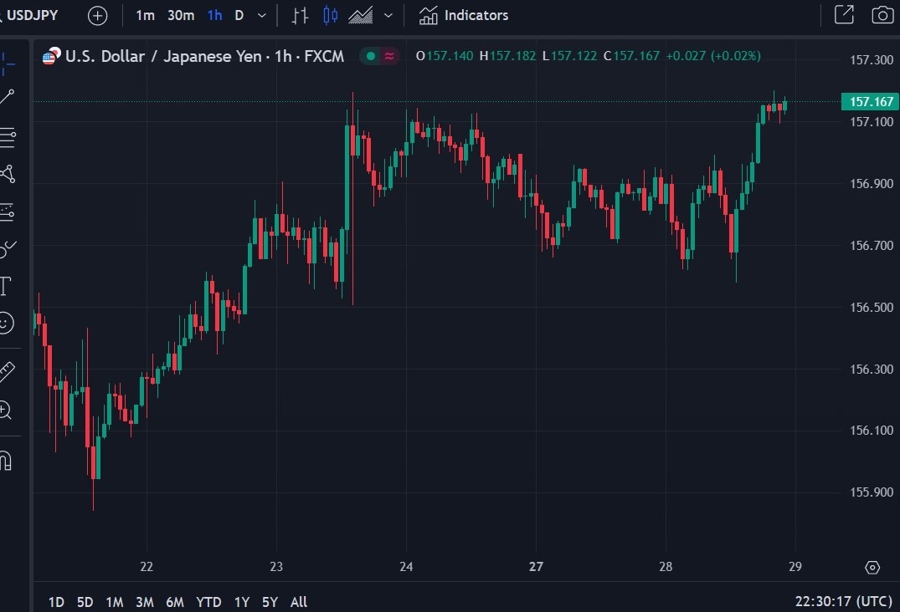Open the Indicators panel
The width and height of the screenshot is (900, 612).
[464, 15]
